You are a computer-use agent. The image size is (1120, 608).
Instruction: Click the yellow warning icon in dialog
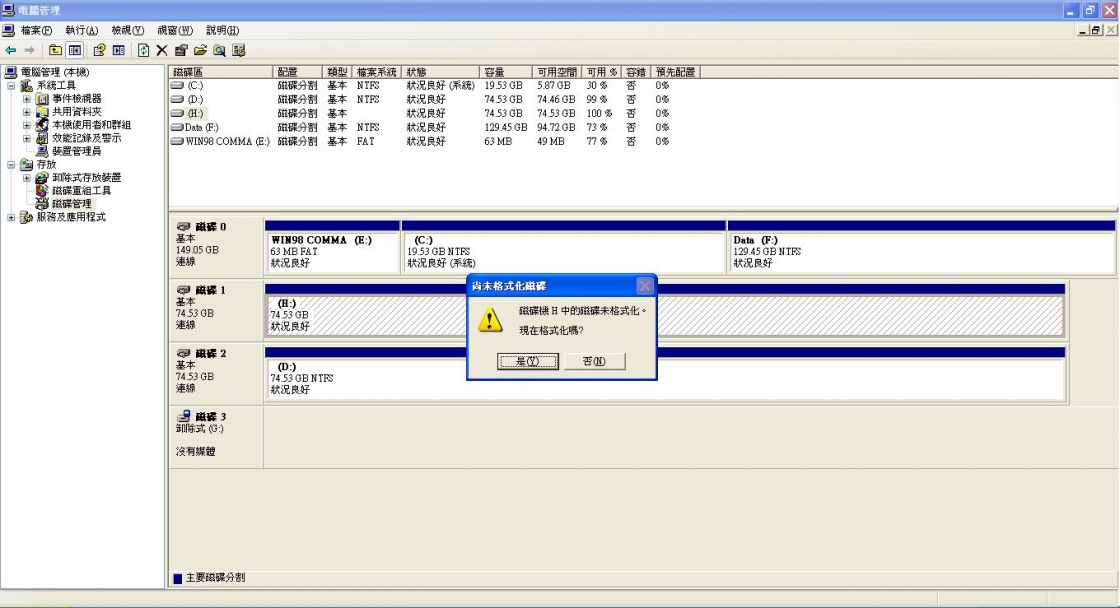pos(490,319)
